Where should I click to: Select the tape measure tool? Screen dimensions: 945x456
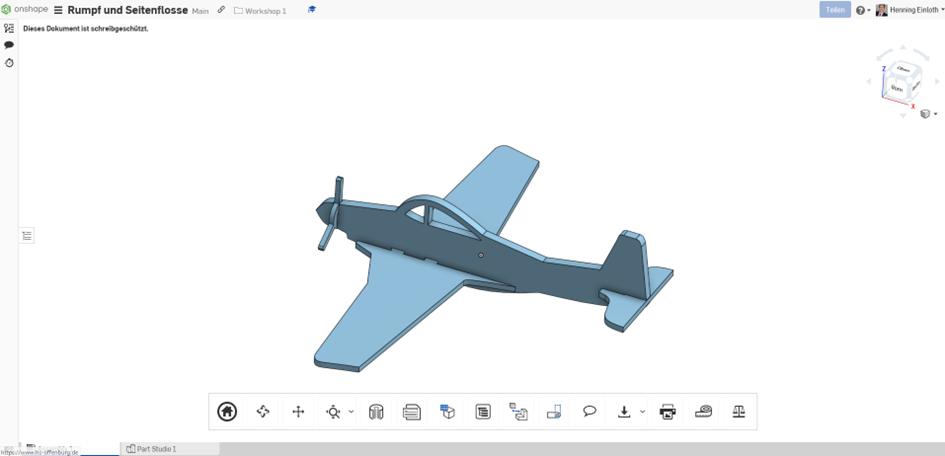(x=704, y=411)
